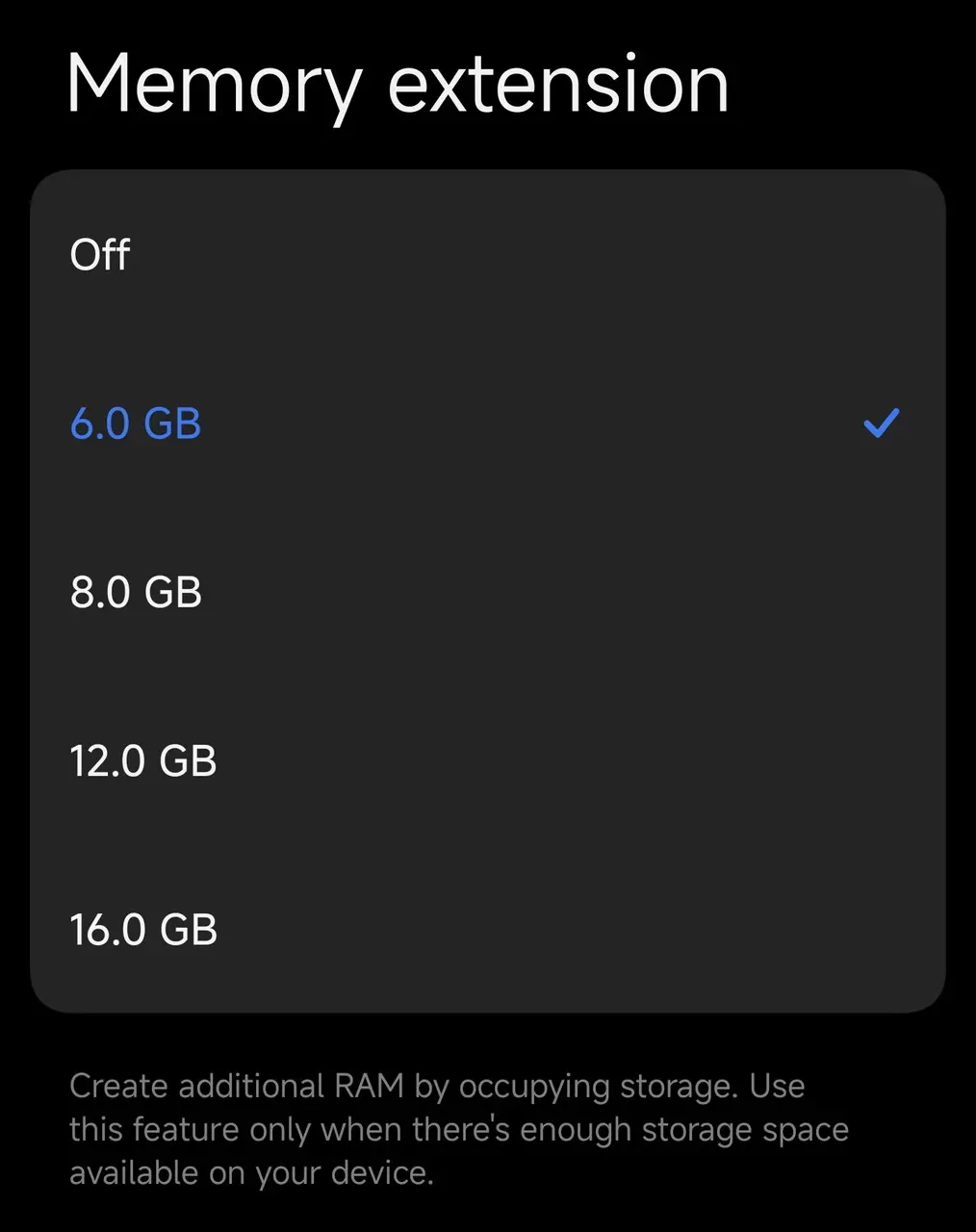Image resolution: width=976 pixels, height=1232 pixels.
Task: Set extended RAM to 12.0 GB
Action: (x=143, y=760)
